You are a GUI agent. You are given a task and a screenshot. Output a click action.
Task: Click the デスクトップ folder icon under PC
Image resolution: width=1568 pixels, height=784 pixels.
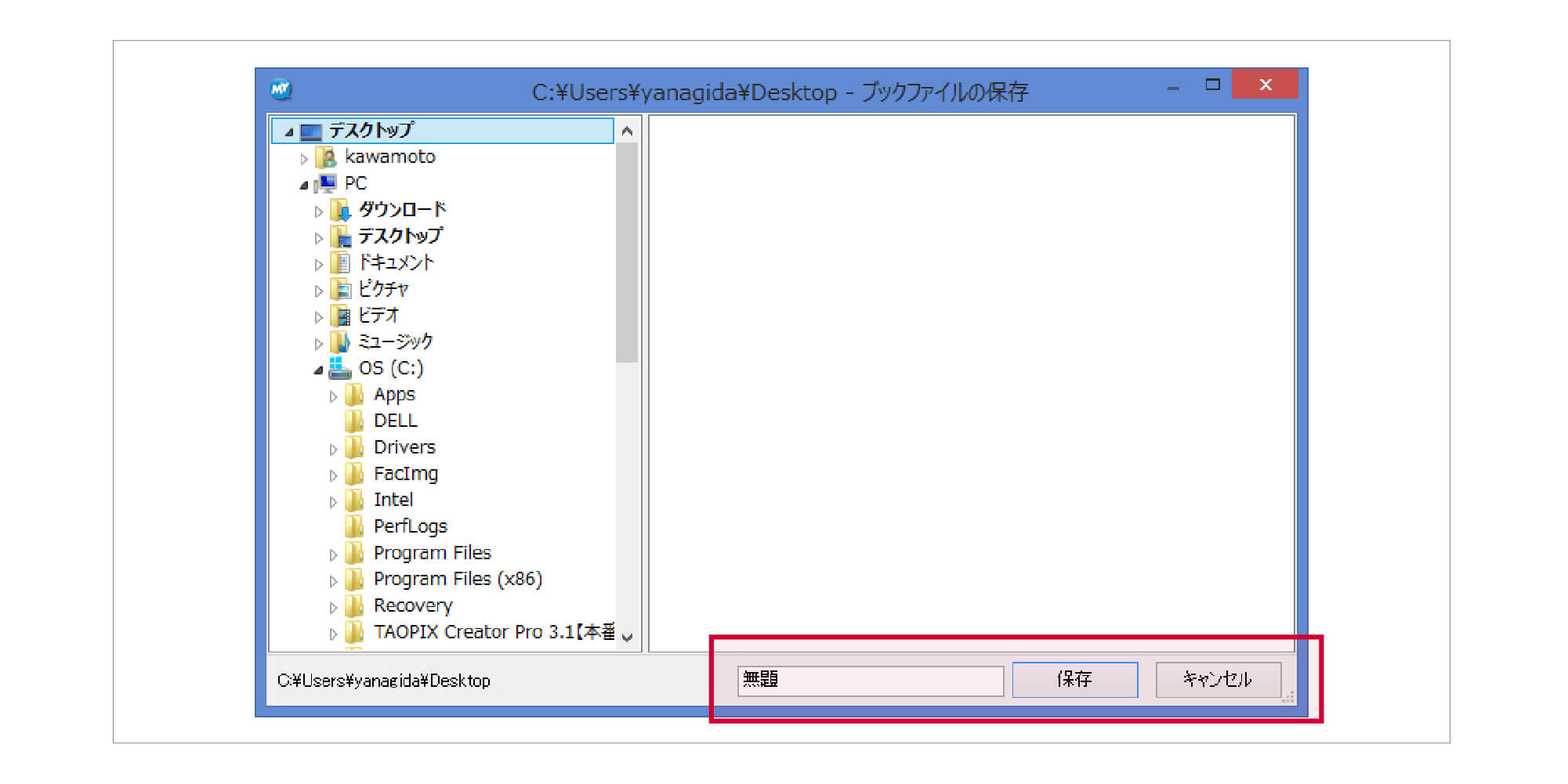click(x=340, y=237)
